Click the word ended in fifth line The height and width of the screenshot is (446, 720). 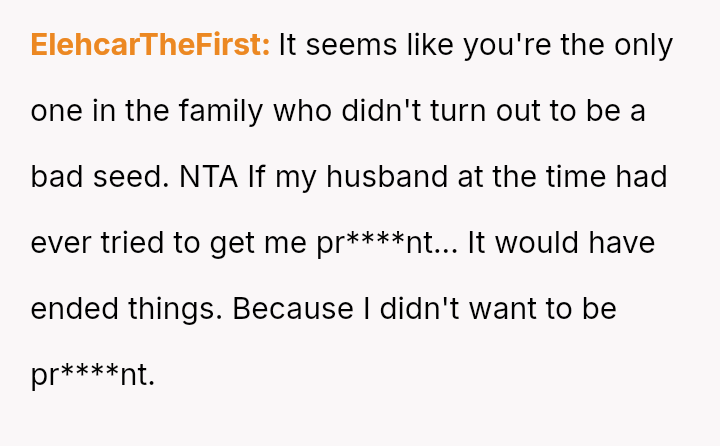pos(74,309)
